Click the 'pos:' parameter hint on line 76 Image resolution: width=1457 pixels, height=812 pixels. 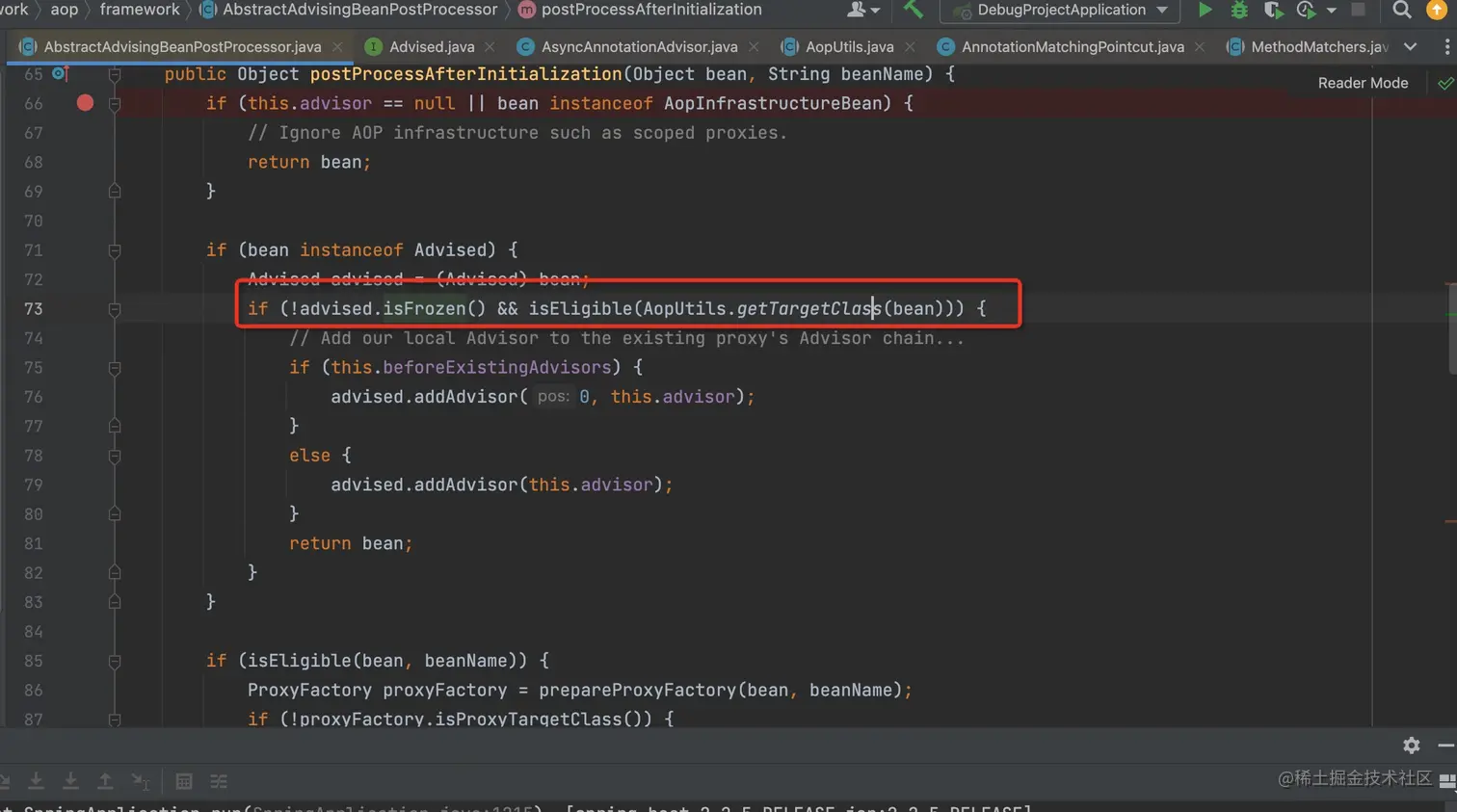point(552,397)
